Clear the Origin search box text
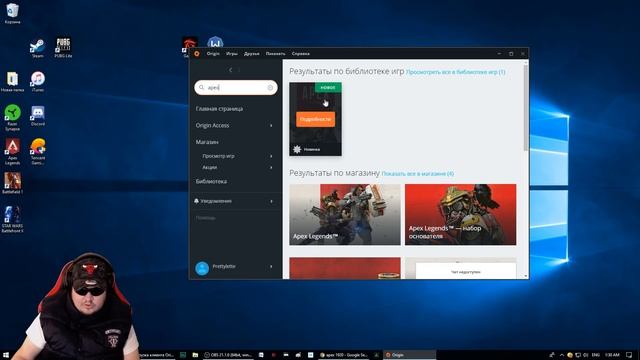The image size is (640, 360). pyautogui.click(x=270, y=88)
